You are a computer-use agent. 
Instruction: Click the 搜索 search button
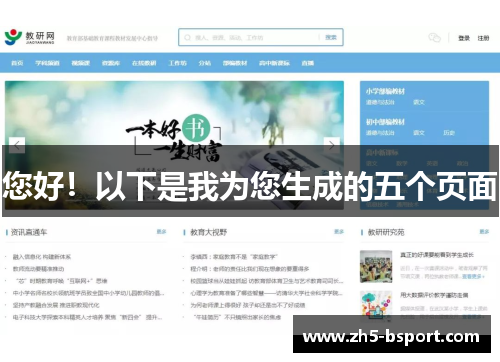(331, 38)
